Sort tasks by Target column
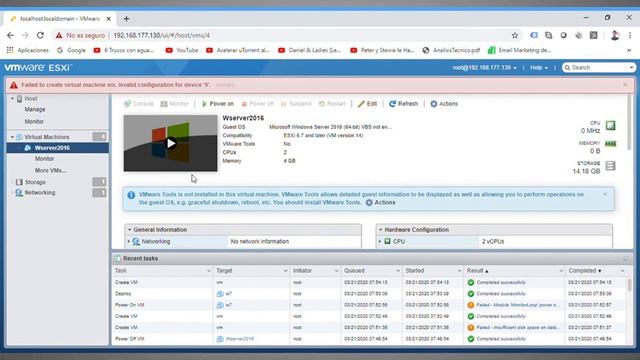Screen dimensions: 640x360 point(224,271)
